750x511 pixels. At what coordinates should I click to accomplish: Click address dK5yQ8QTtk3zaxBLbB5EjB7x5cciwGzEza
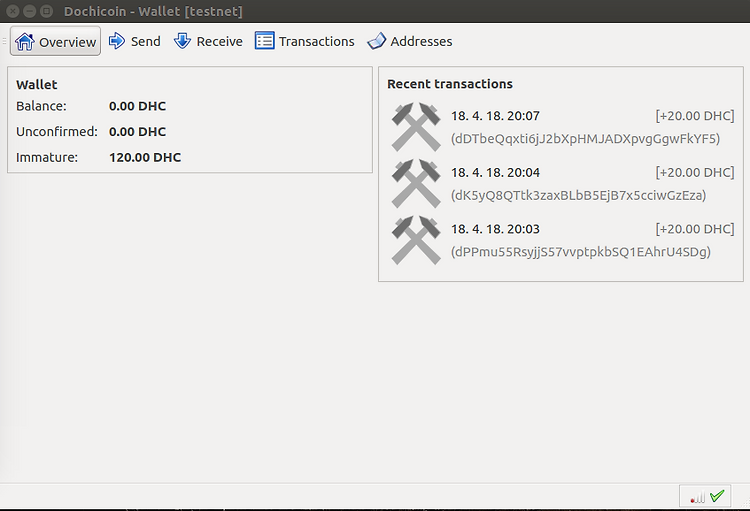pyautogui.click(x=578, y=195)
